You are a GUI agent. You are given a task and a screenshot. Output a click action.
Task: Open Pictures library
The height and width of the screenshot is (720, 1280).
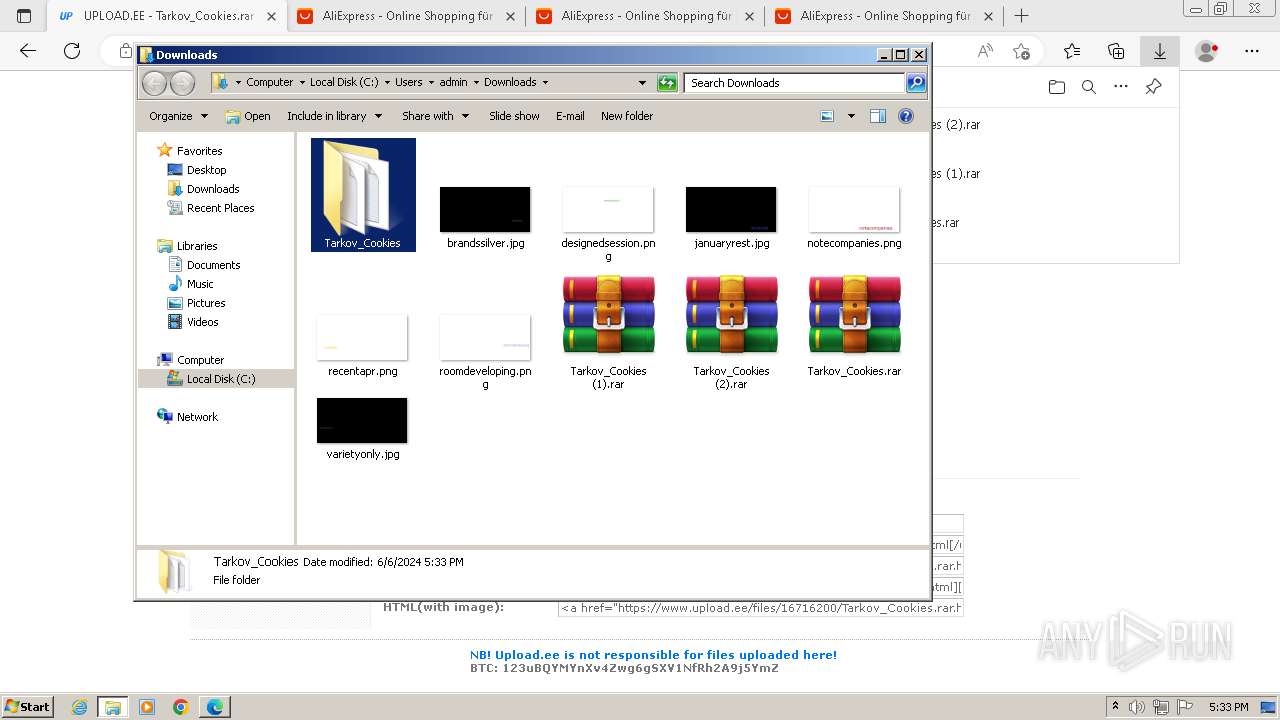(x=206, y=303)
